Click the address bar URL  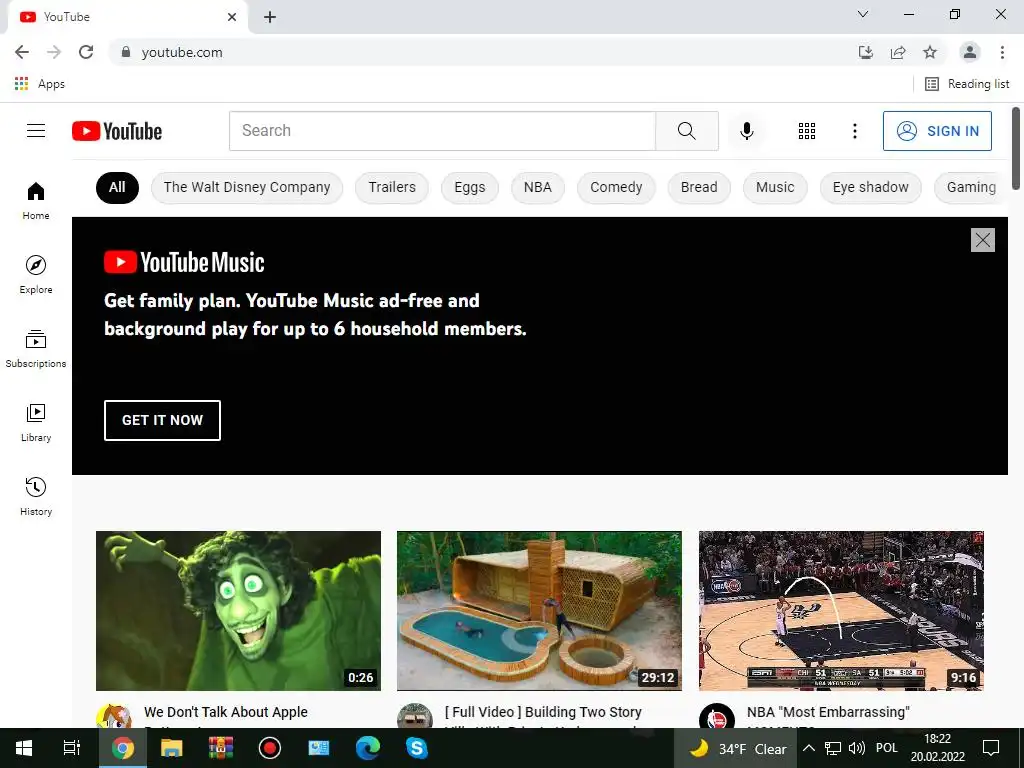click(x=182, y=52)
